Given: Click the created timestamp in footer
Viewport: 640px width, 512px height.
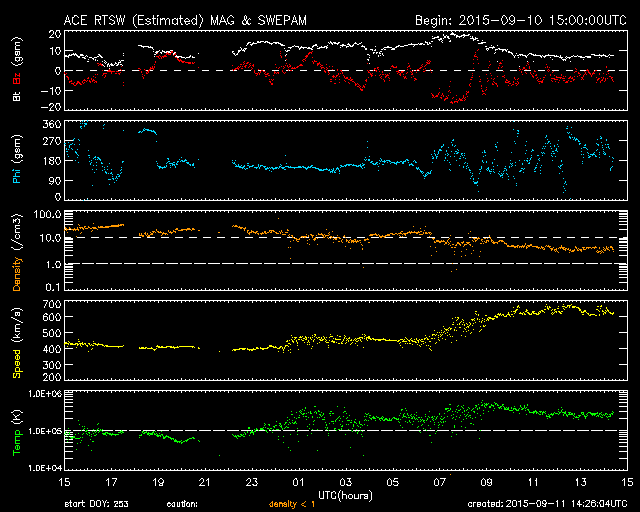Looking at the screenshot, I should [546, 504].
